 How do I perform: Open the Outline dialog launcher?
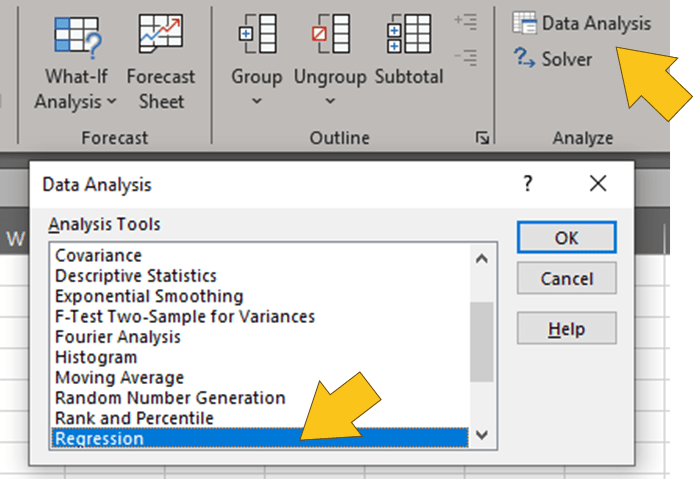pyautogui.click(x=483, y=138)
